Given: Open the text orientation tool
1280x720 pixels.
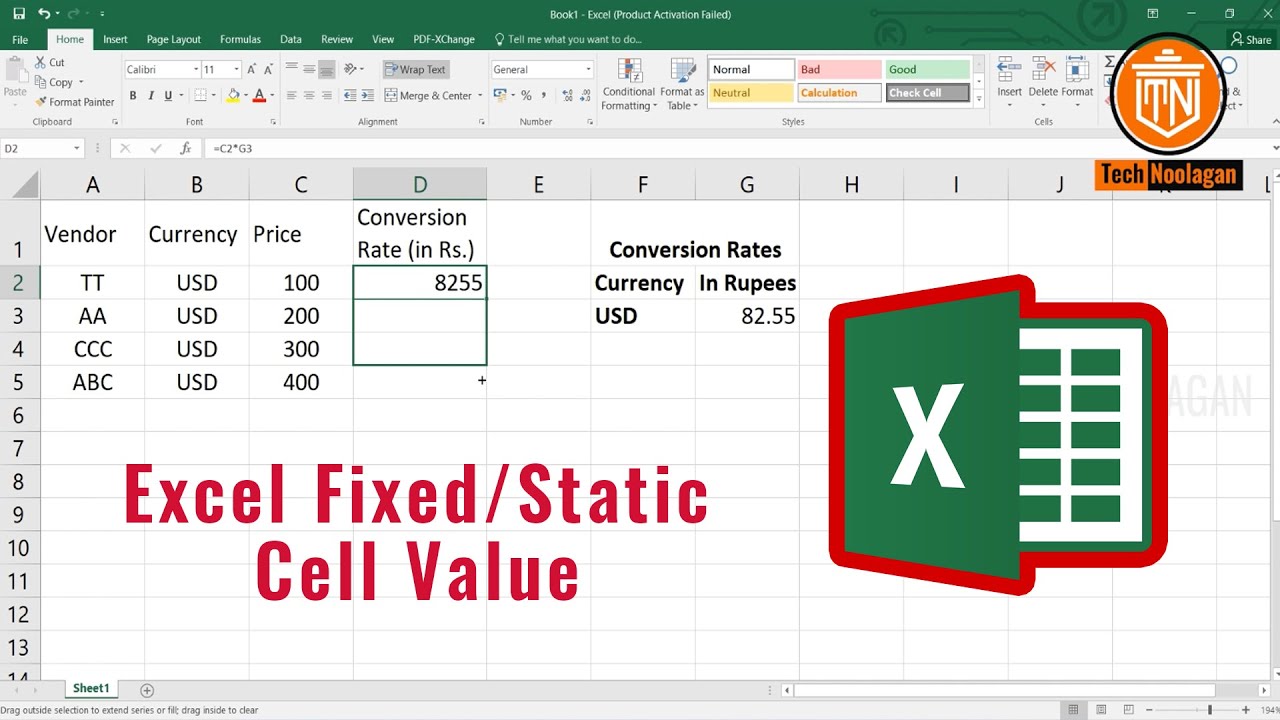Looking at the screenshot, I should click(x=351, y=70).
